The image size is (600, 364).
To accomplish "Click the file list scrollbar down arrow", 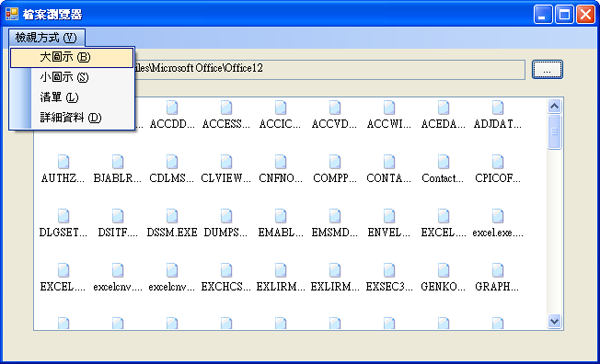I will point(554,321).
